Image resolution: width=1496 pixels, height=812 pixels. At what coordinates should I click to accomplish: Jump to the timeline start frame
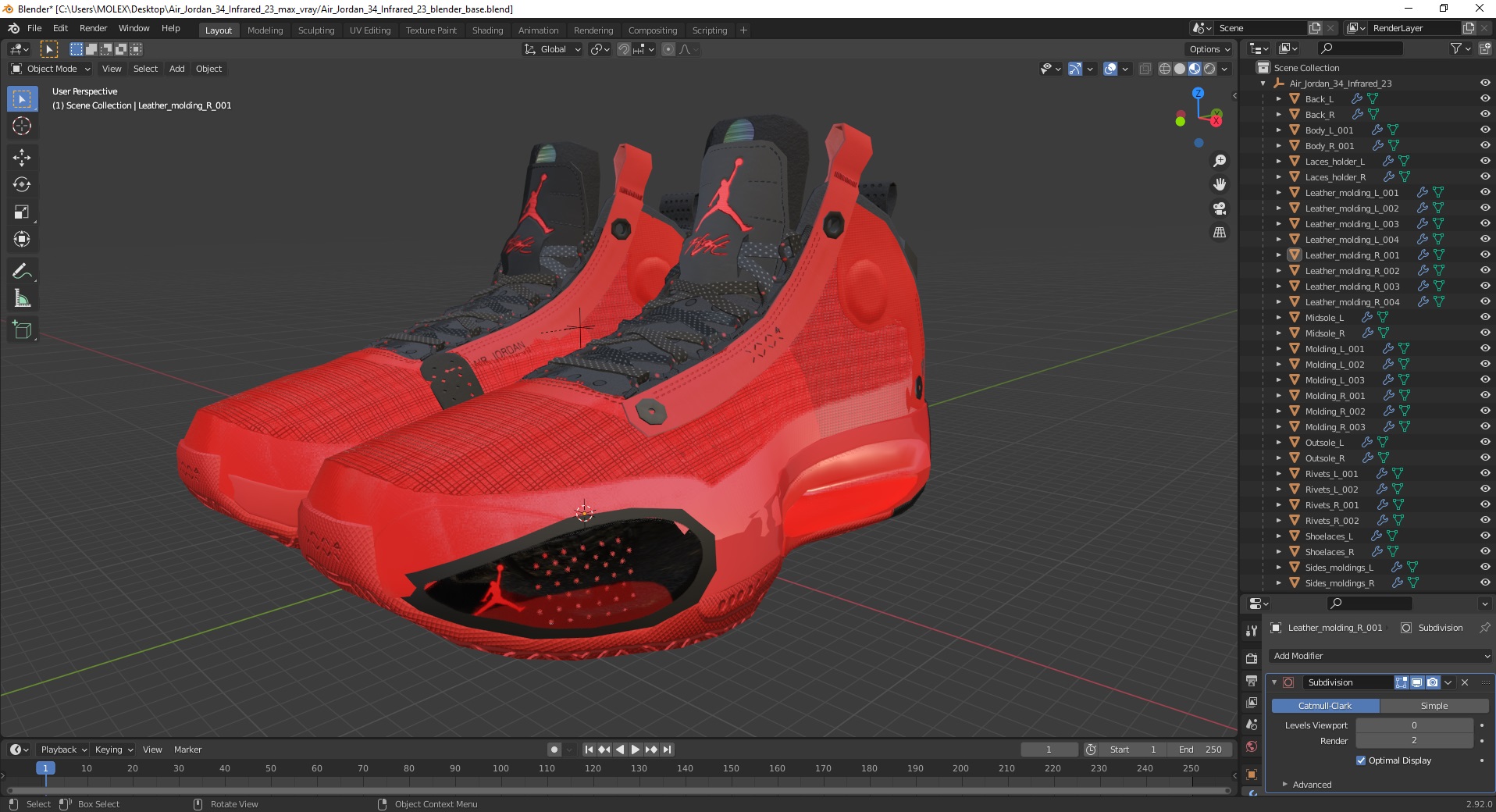coord(589,750)
